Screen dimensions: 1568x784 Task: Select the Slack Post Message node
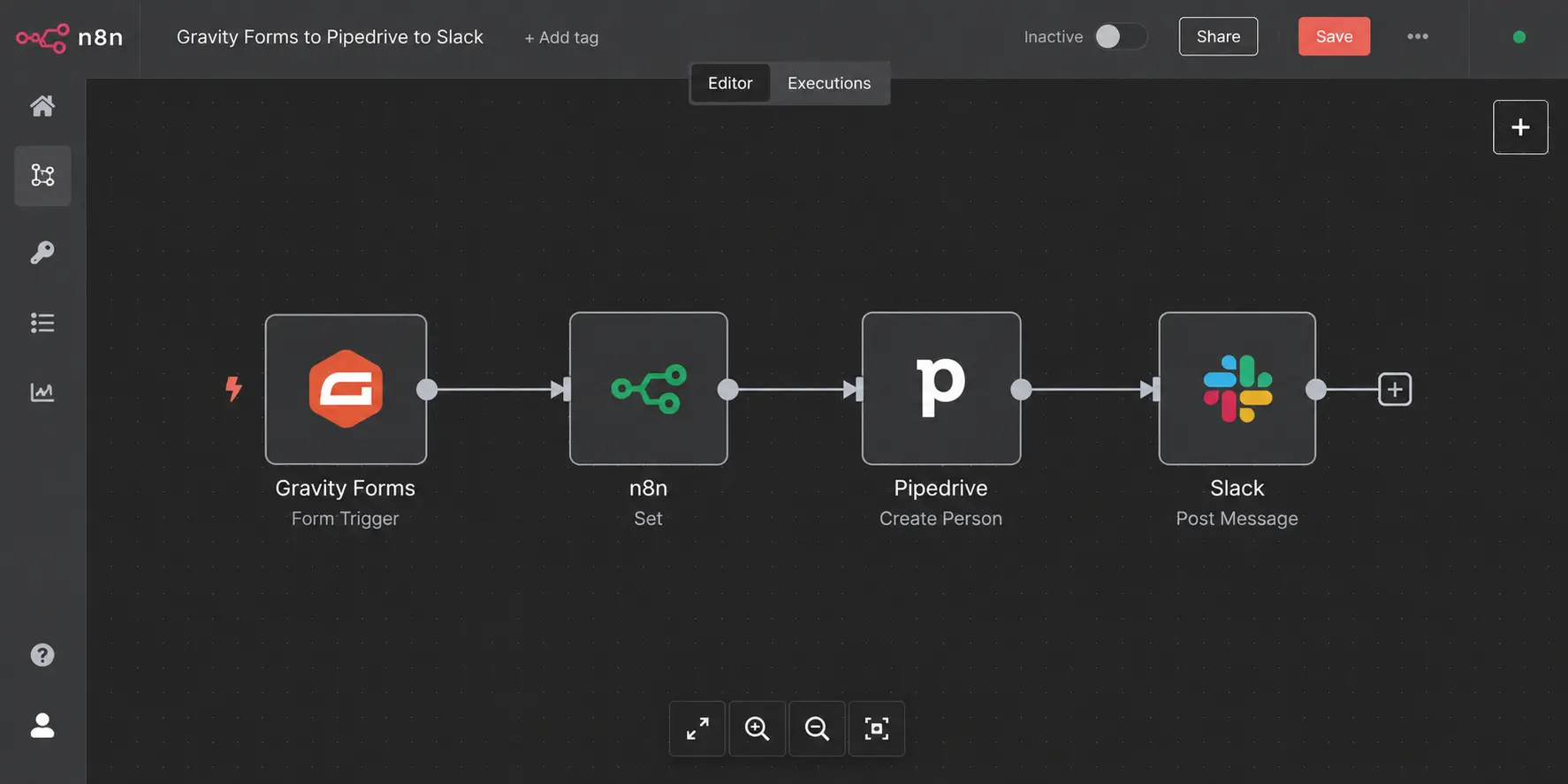(1237, 389)
